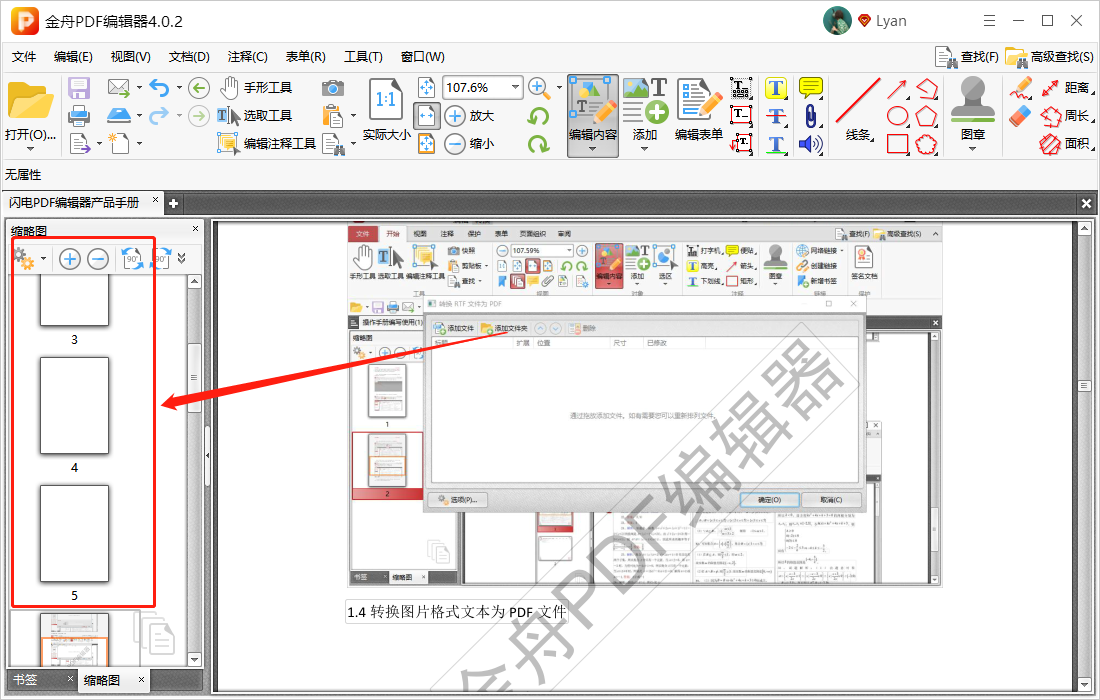The width and height of the screenshot is (1100, 700).
Task: Rotate view clockwise green arrow
Action: (x=538, y=144)
